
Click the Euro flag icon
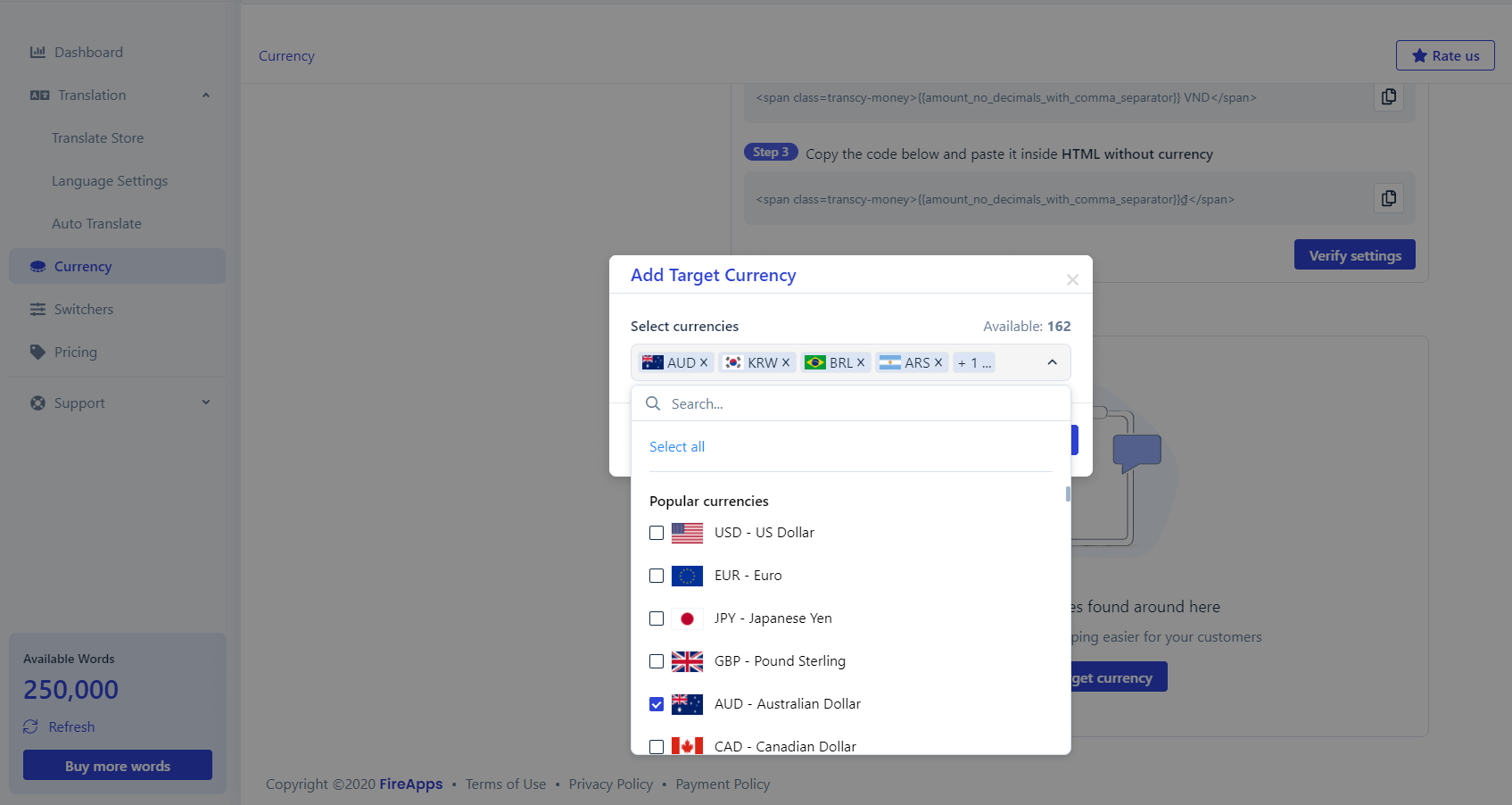coord(687,576)
